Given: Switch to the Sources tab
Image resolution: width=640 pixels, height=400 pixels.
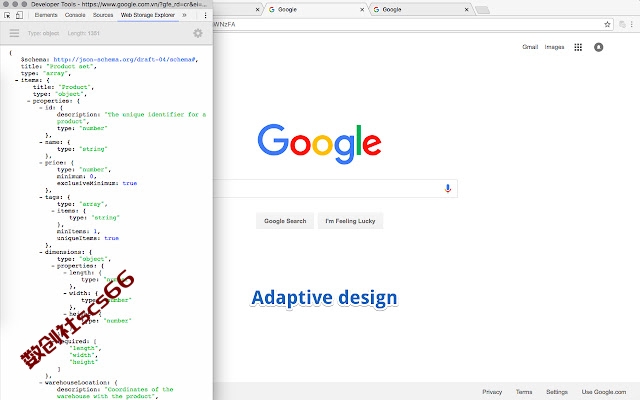Looking at the screenshot, I should 103,15.
